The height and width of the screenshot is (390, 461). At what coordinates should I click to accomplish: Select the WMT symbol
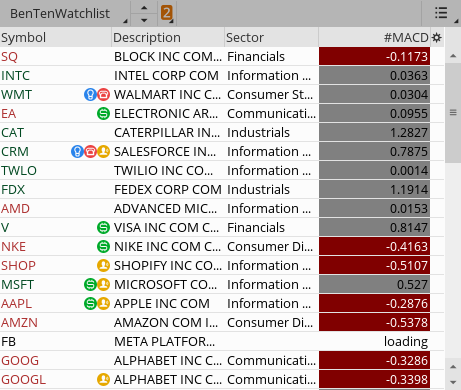(16, 95)
